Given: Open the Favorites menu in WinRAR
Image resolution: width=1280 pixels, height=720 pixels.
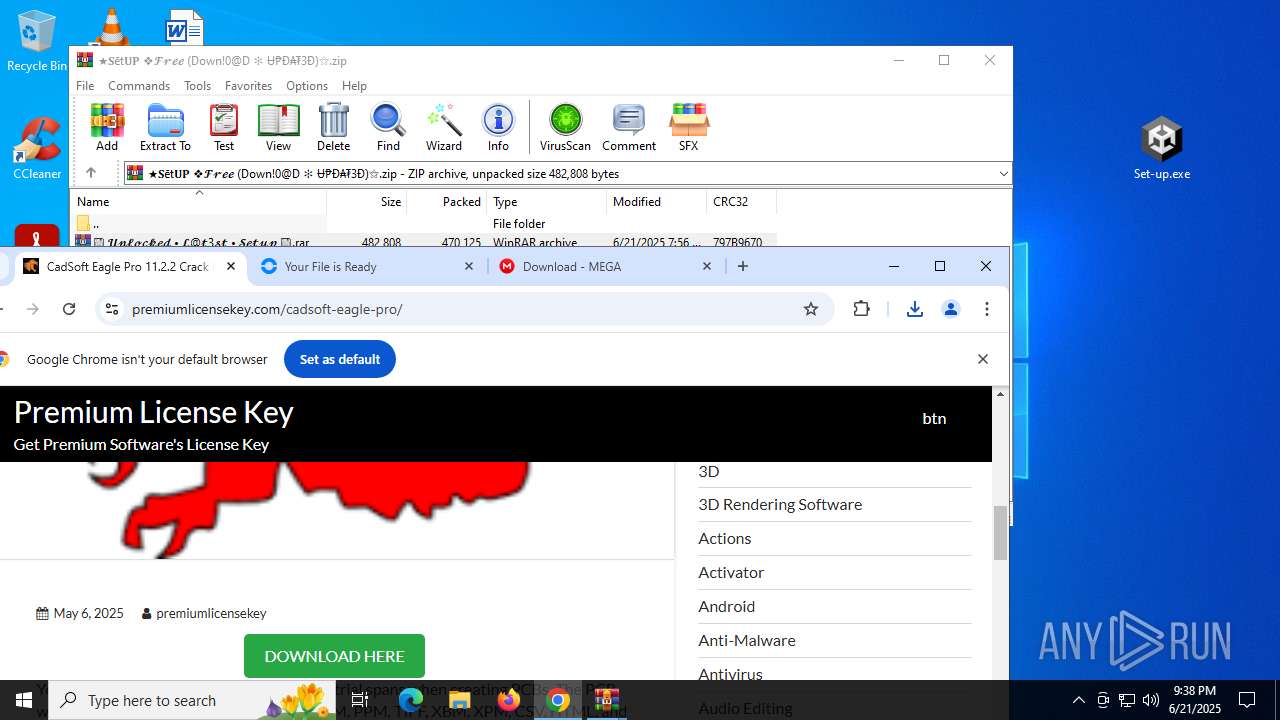Looking at the screenshot, I should (248, 86).
